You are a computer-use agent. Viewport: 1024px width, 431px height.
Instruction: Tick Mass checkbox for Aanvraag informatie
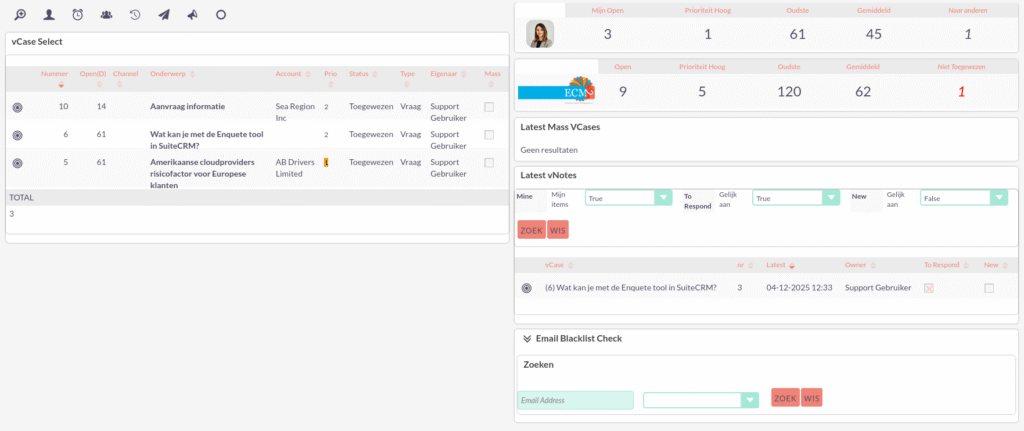click(x=489, y=106)
